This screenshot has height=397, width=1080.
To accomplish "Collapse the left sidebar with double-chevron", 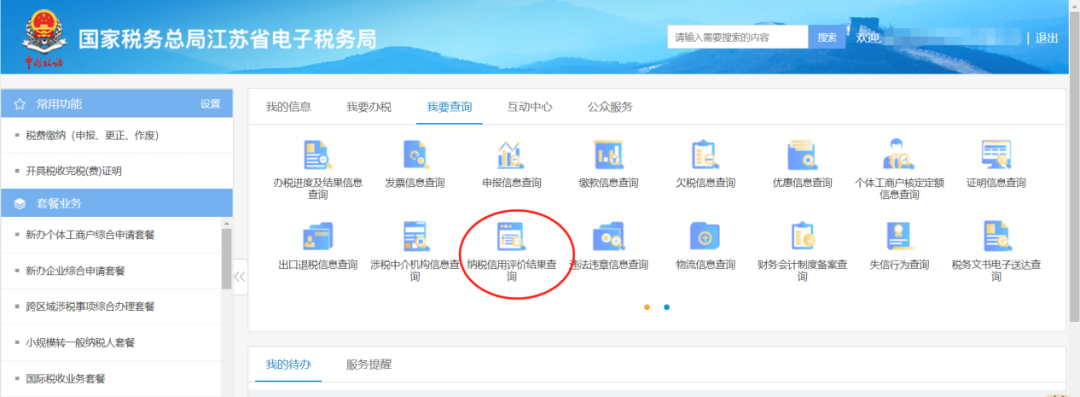I will (240, 277).
